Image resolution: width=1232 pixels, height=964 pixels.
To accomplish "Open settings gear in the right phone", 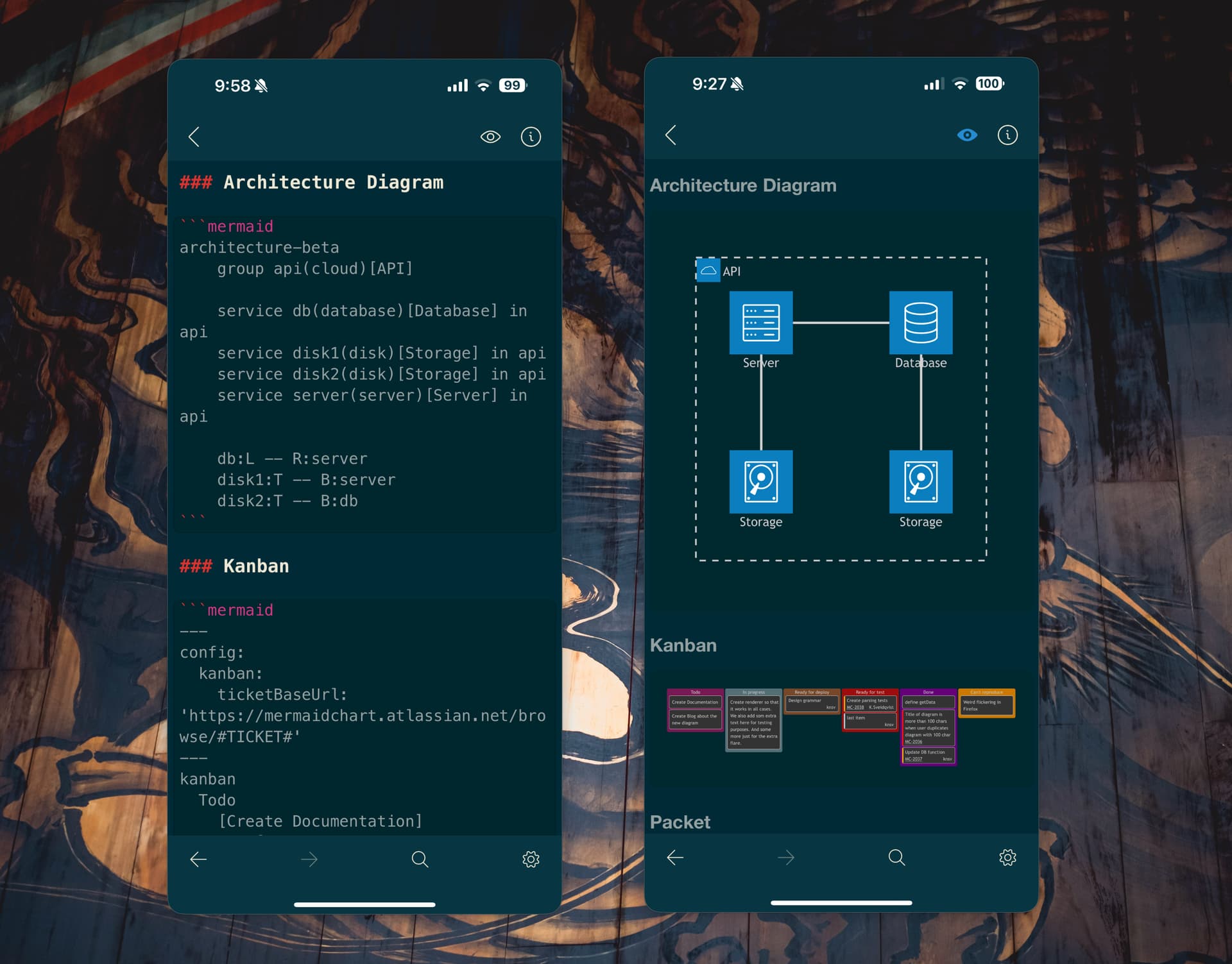I will coord(1007,858).
